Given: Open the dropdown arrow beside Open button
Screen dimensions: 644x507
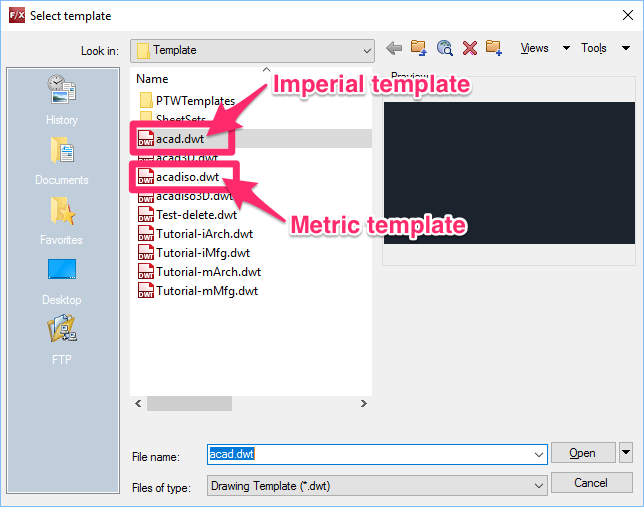Looking at the screenshot, I should click(x=626, y=452).
